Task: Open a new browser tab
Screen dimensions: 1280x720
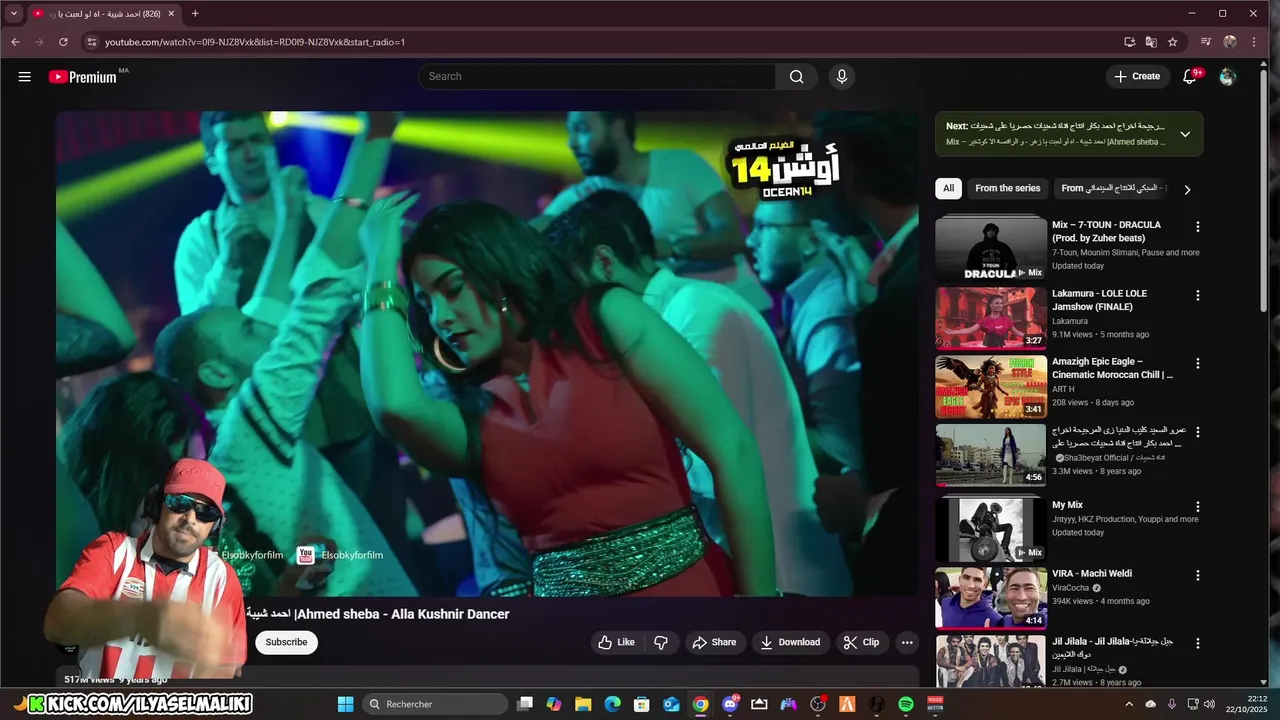Action: [x=195, y=14]
